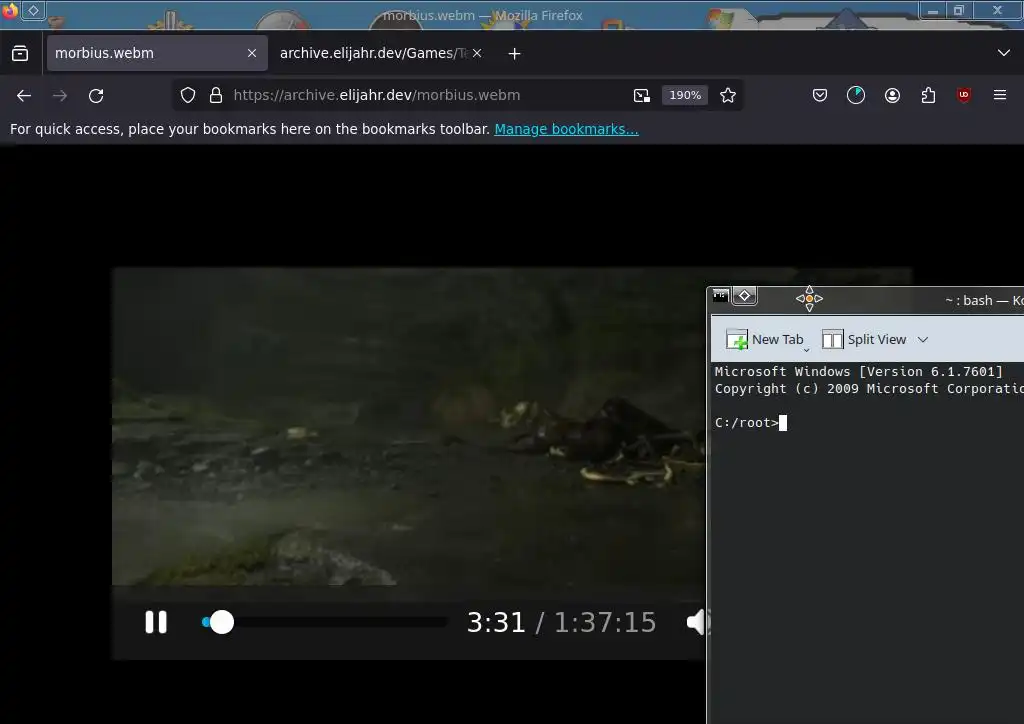Click the 3:31 elapsed time display
1024x724 pixels.
[496, 622]
